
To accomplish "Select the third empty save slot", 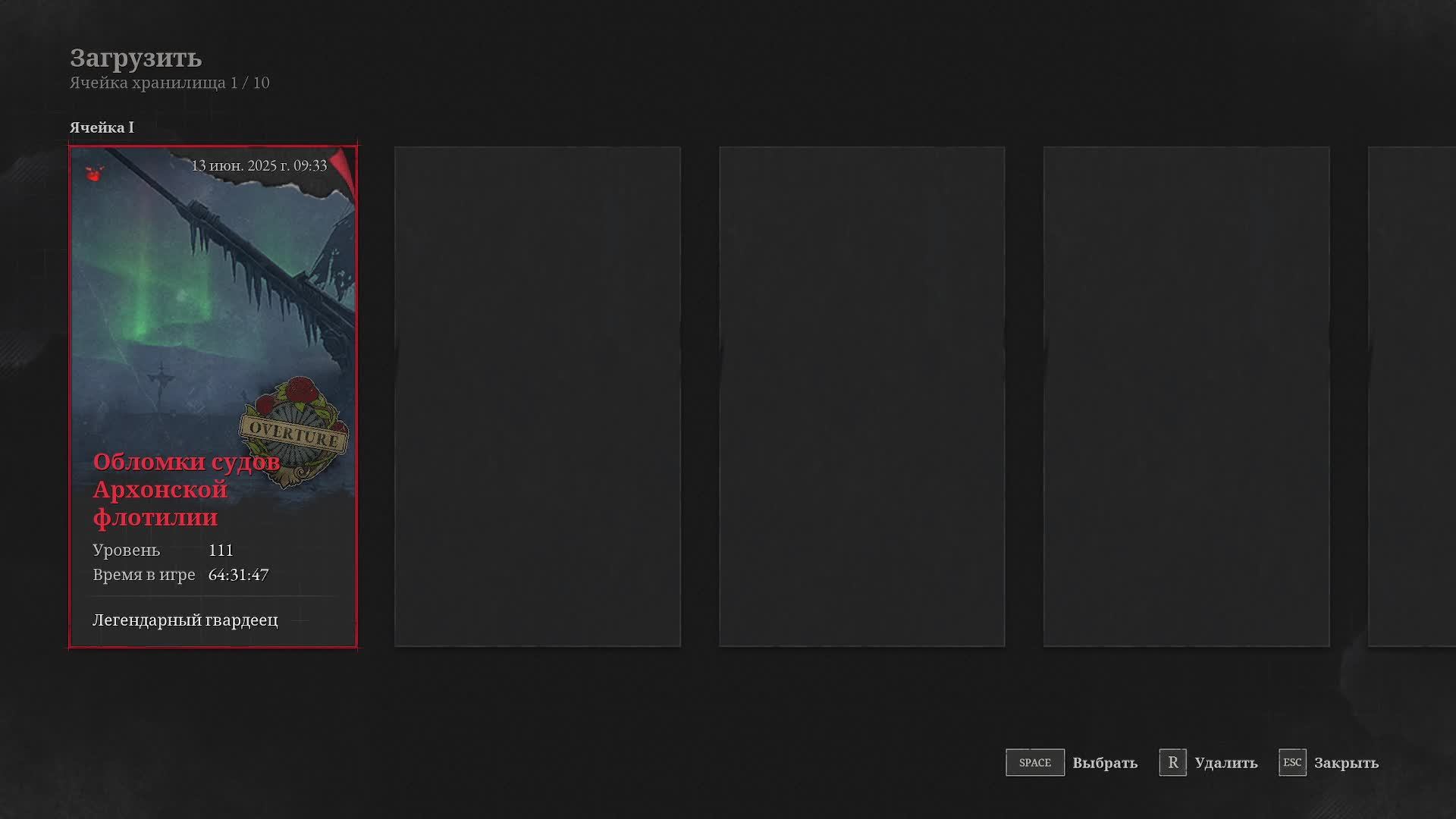I will [x=862, y=397].
